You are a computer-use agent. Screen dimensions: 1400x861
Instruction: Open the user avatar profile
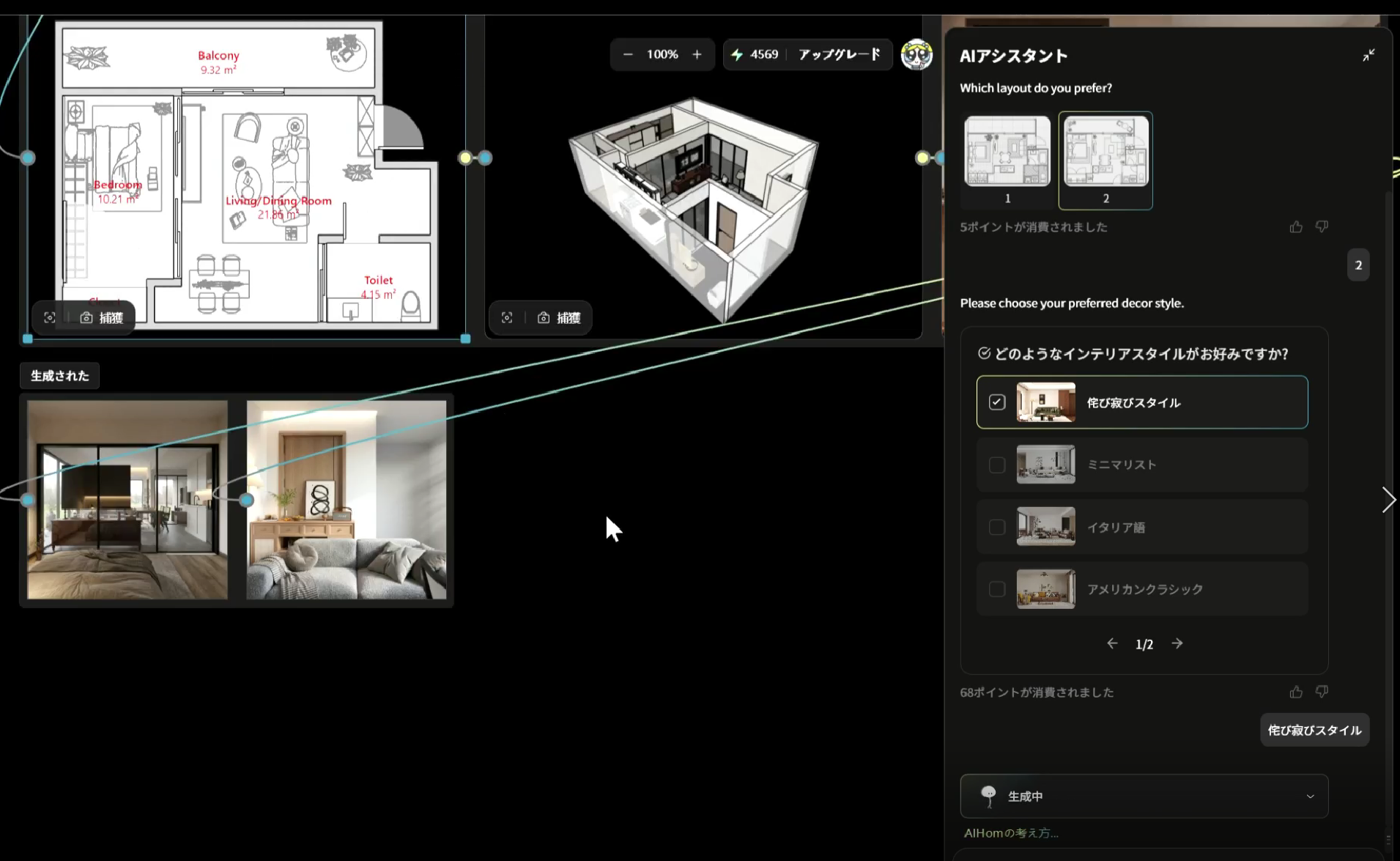click(x=916, y=54)
